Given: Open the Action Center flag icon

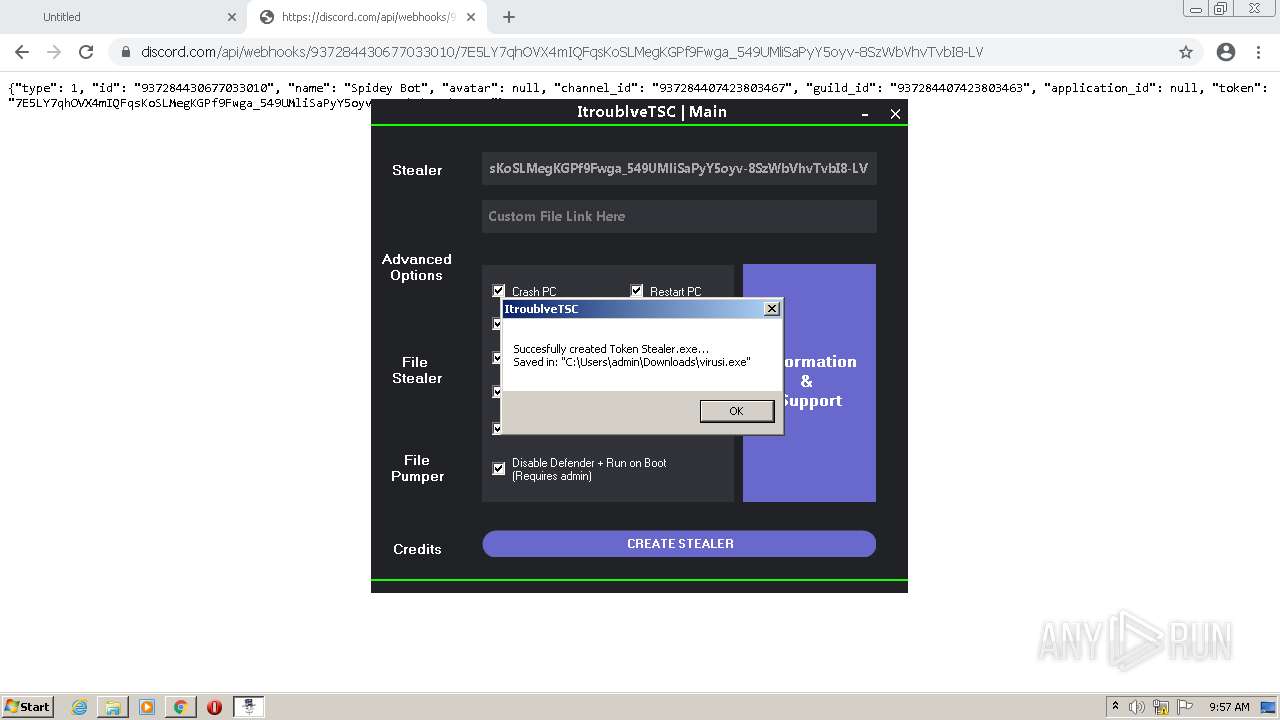Looking at the screenshot, I should [1185, 707].
